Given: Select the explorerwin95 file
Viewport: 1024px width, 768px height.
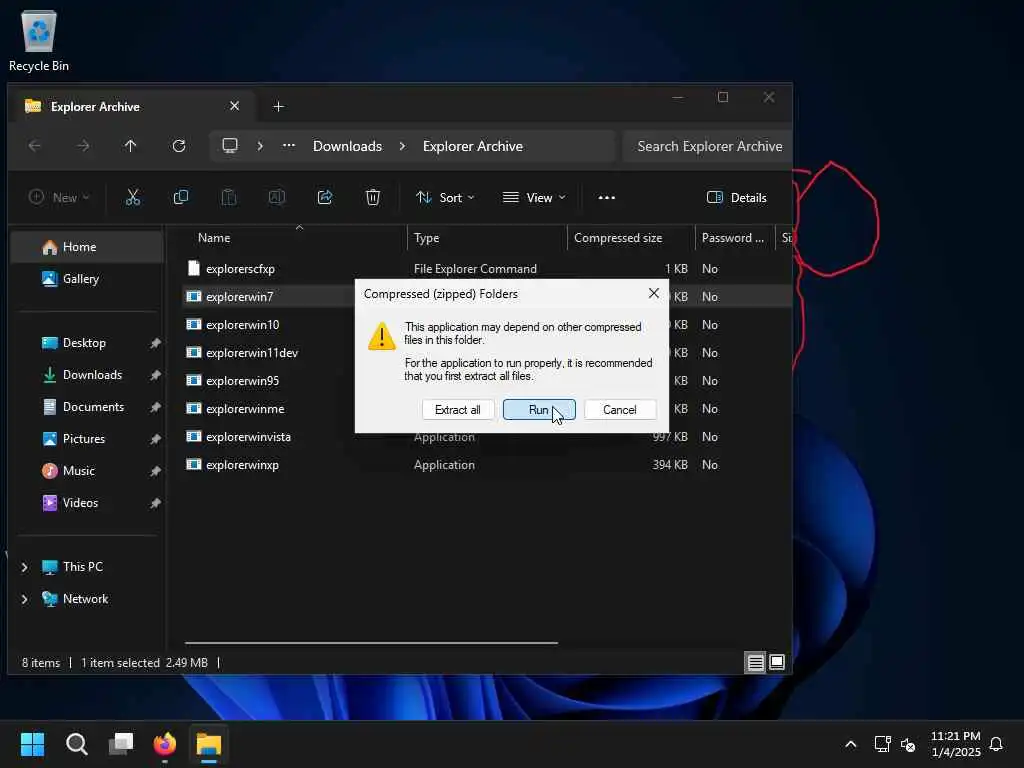Looking at the screenshot, I should pyautogui.click(x=242, y=381).
